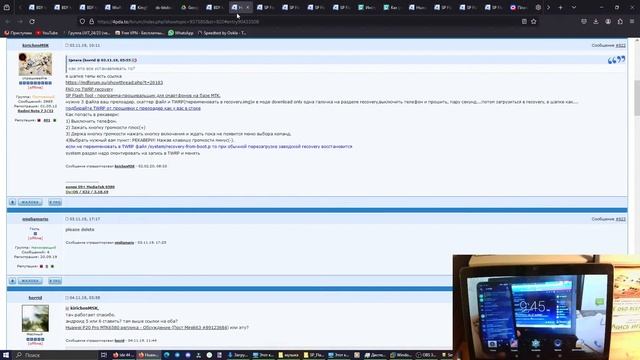The image size is (640, 360).
Task: Click ЖАЛОБА button under kirichosMSK post
Action: tap(30, 202)
